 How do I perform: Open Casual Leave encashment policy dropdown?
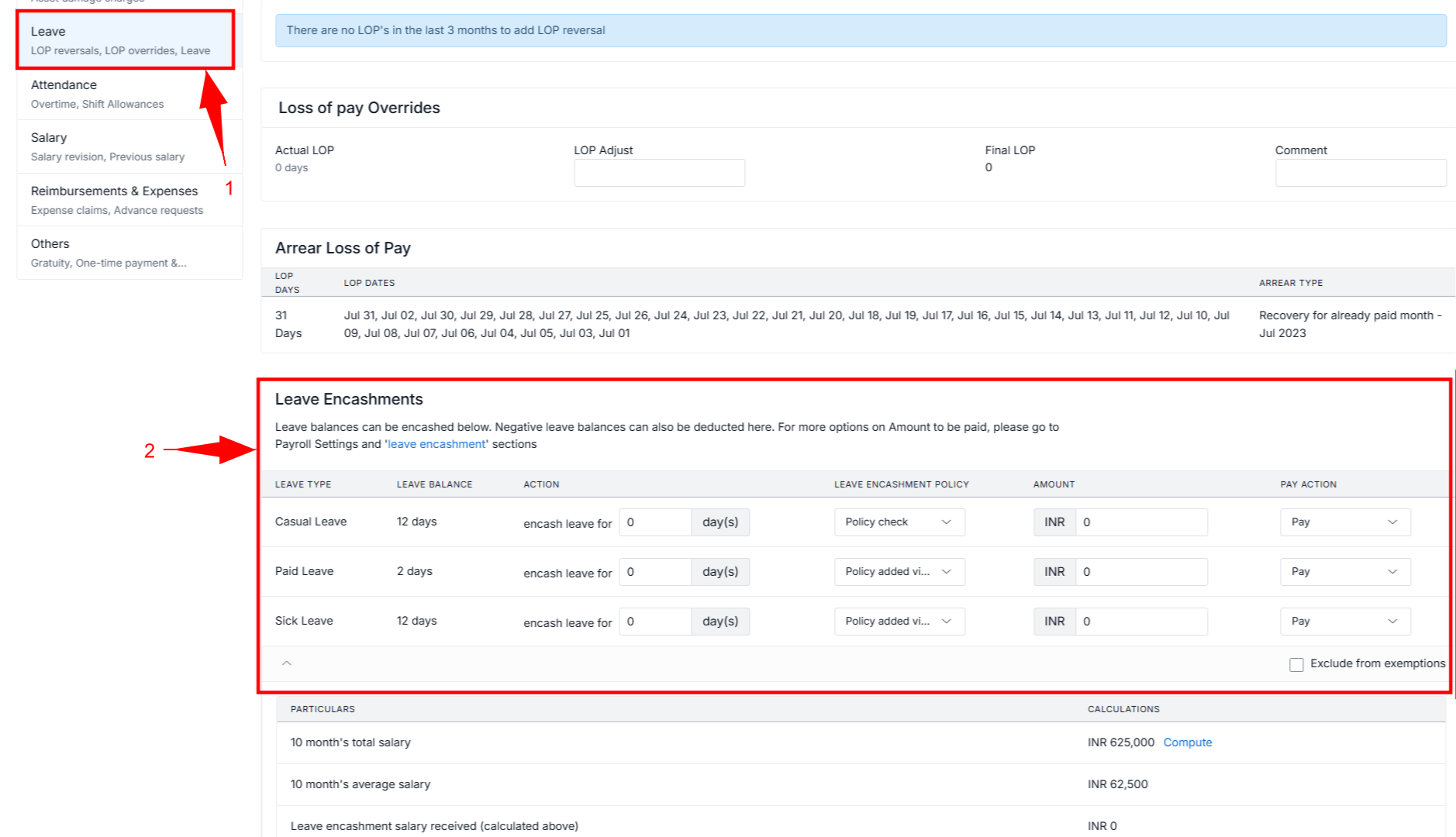[899, 522]
